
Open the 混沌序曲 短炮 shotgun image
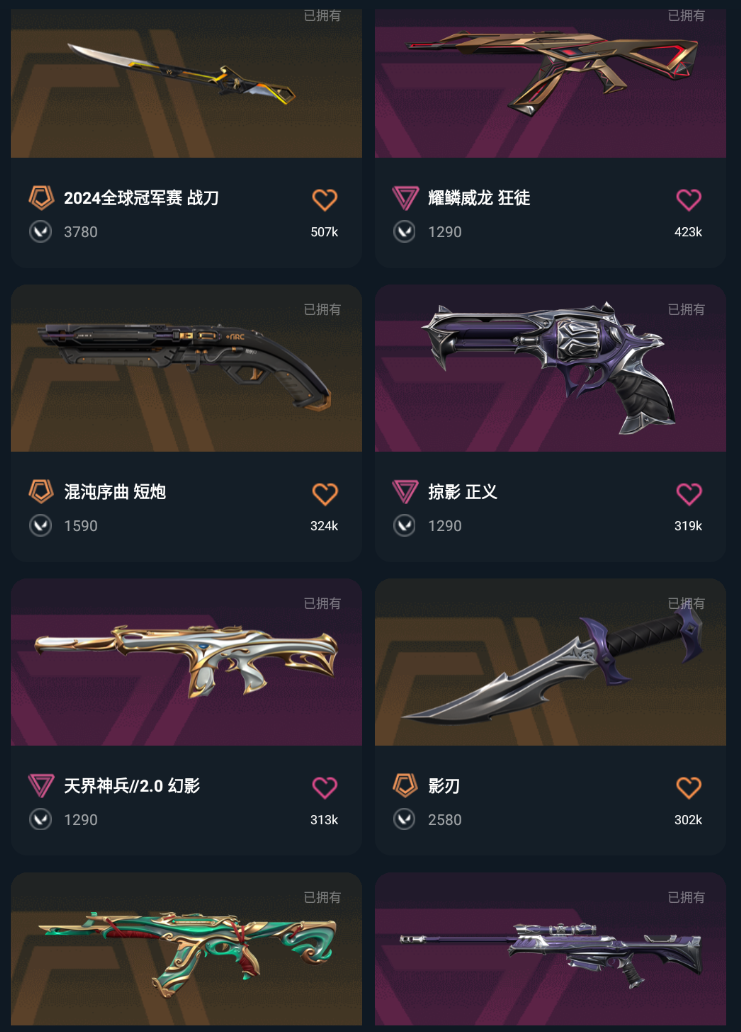(x=186, y=369)
